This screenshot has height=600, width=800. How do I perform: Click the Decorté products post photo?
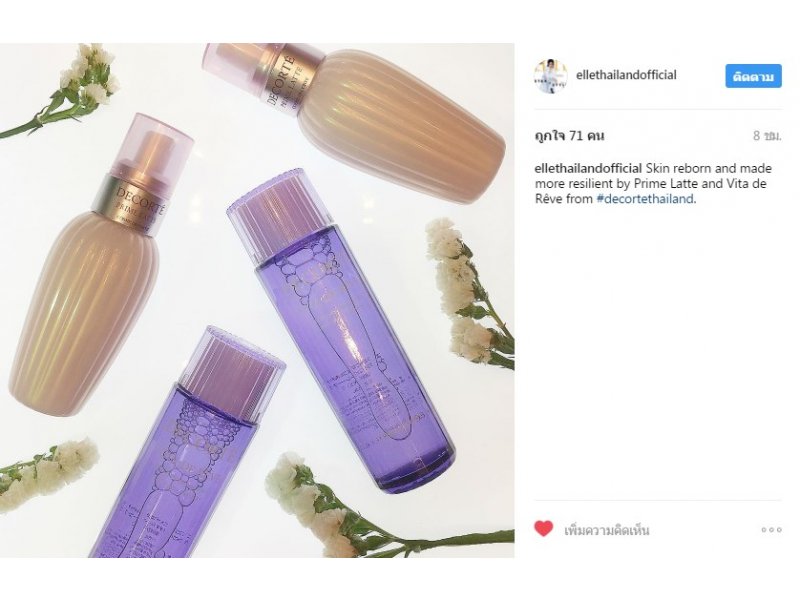click(257, 300)
